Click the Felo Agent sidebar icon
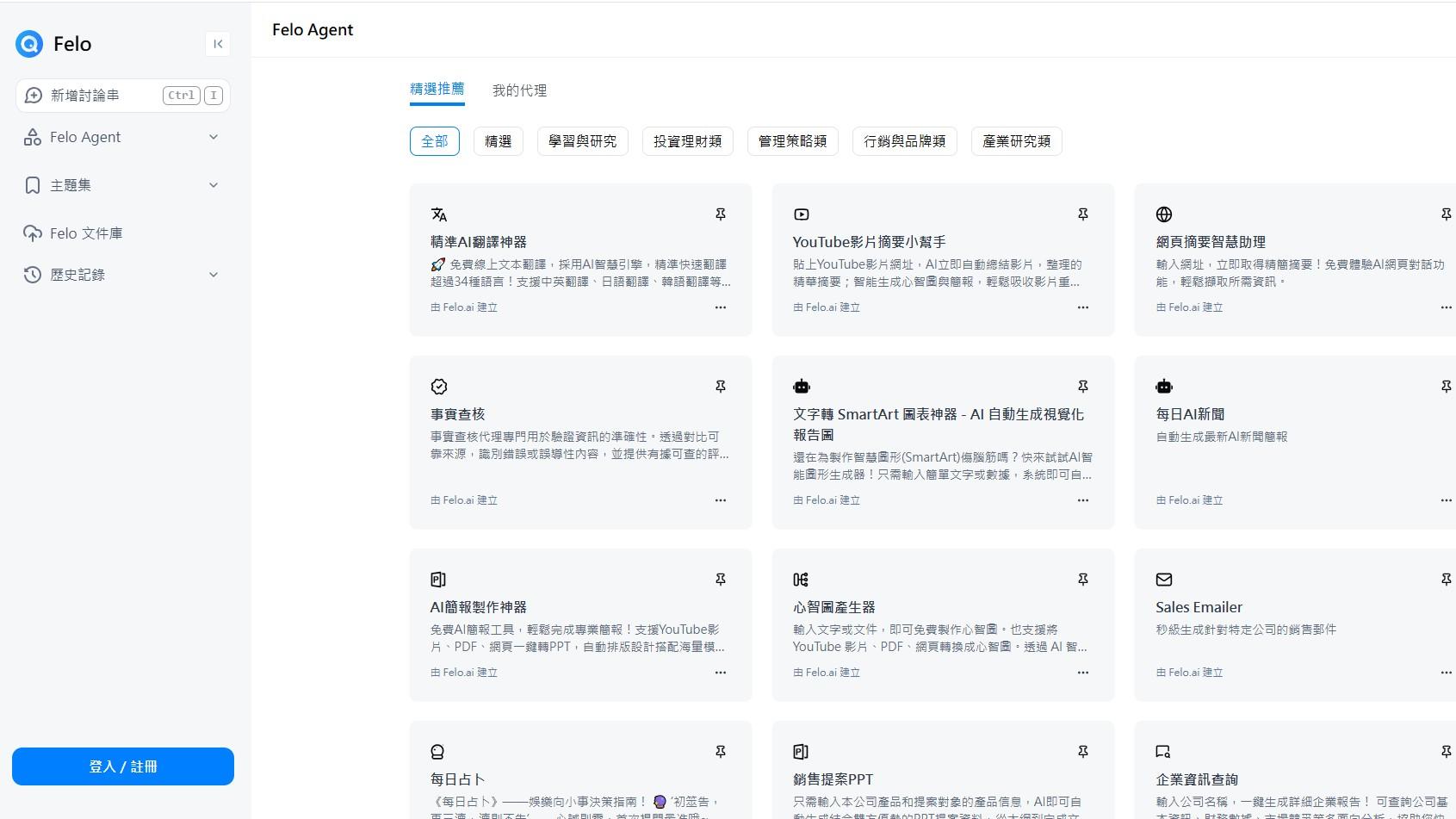Screen dimensions: 1456x819 pos(33,137)
